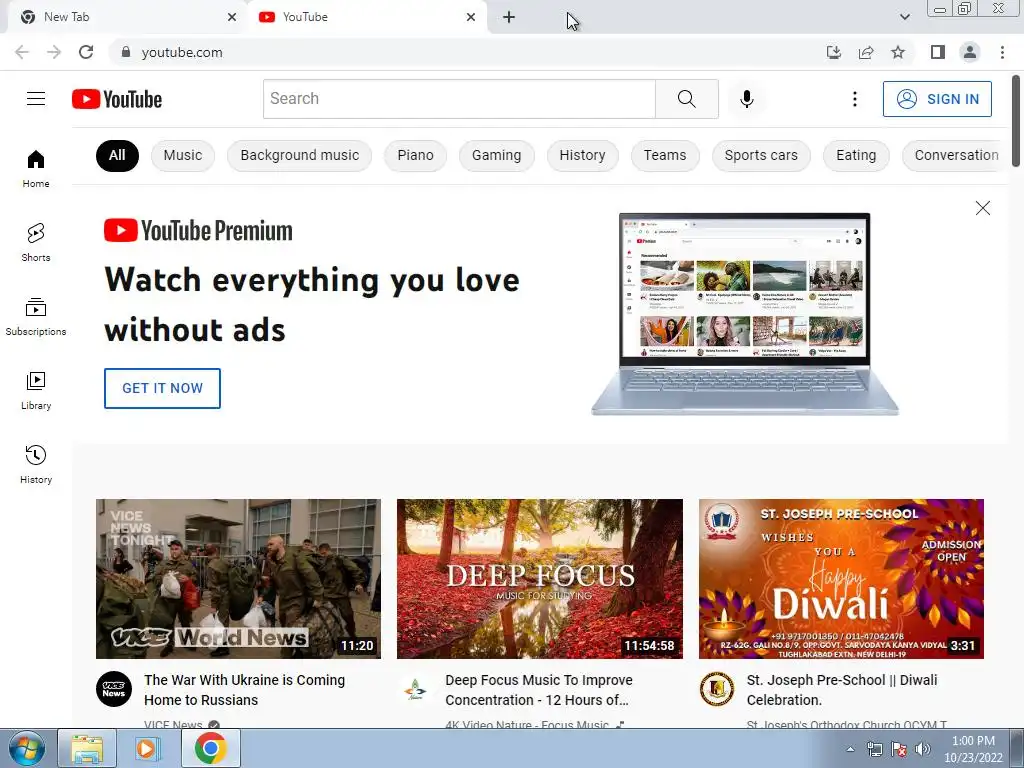View site info lock icon
Screen dimensions: 1024x768
(126, 52)
